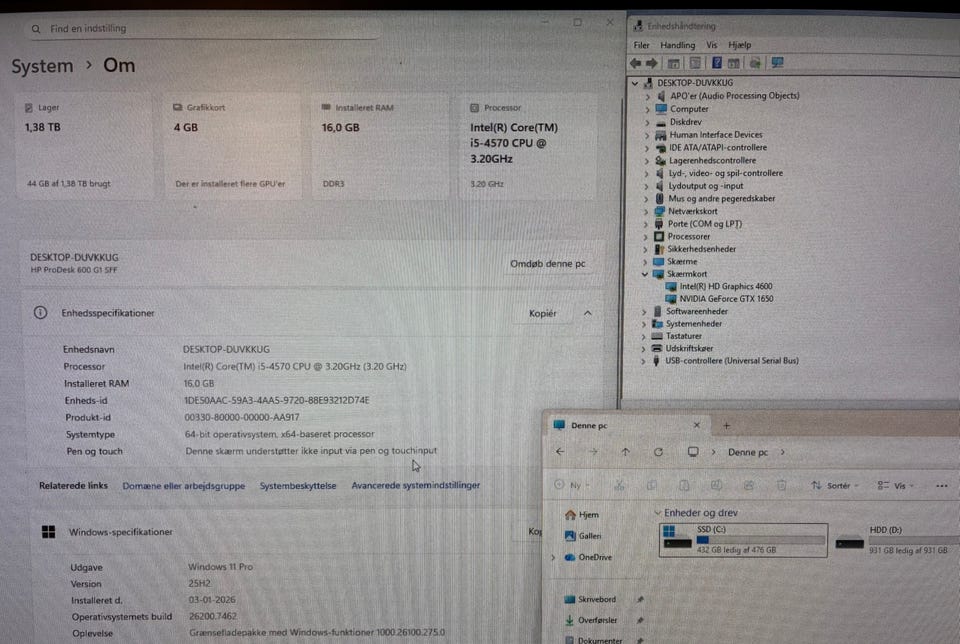Open the Ny dropdown in Explorer
Viewport: 960px width, 644px height.
pyautogui.click(x=572, y=485)
